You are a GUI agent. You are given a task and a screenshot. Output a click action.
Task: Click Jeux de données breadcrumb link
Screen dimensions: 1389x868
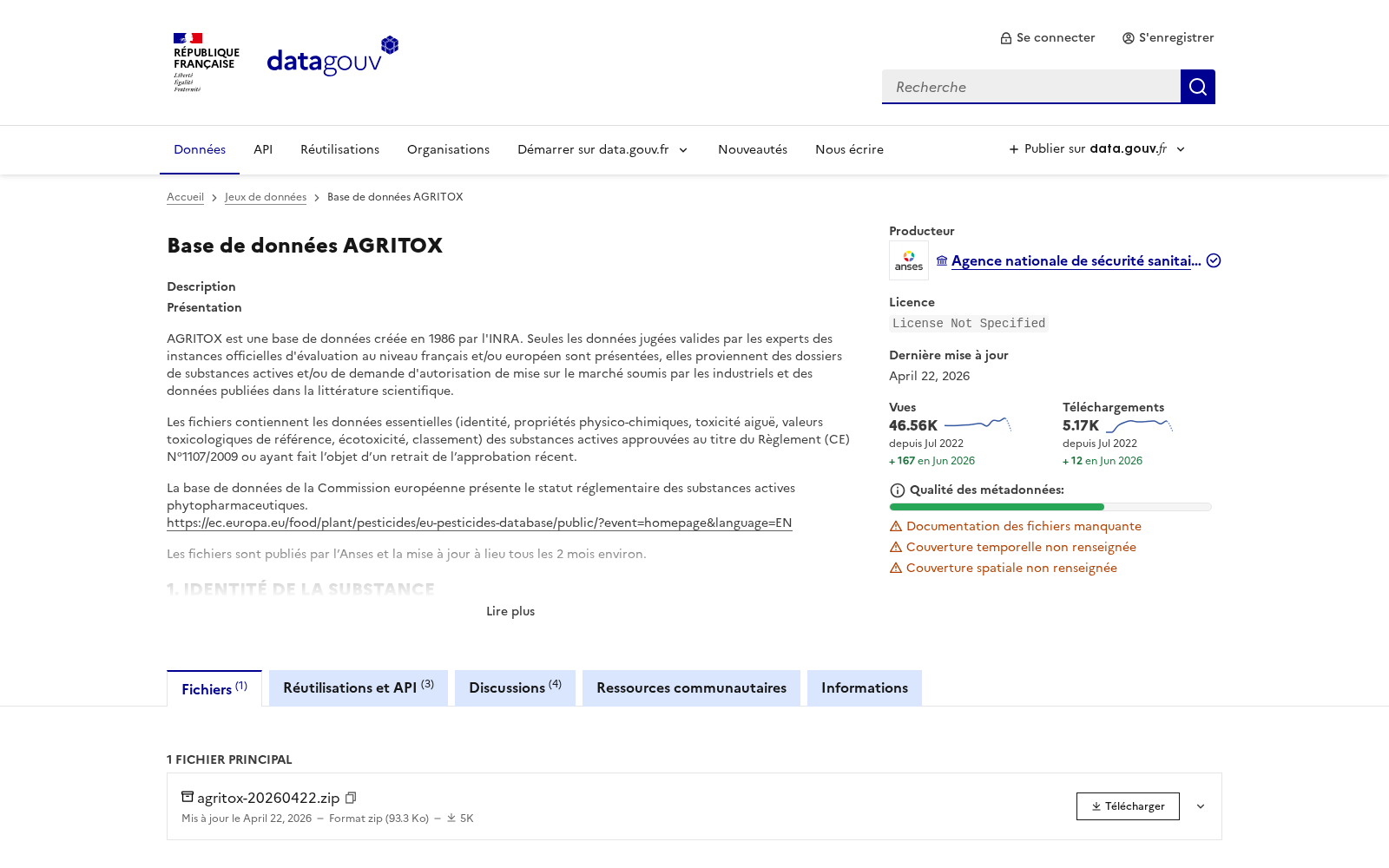pyautogui.click(x=266, y=197)
